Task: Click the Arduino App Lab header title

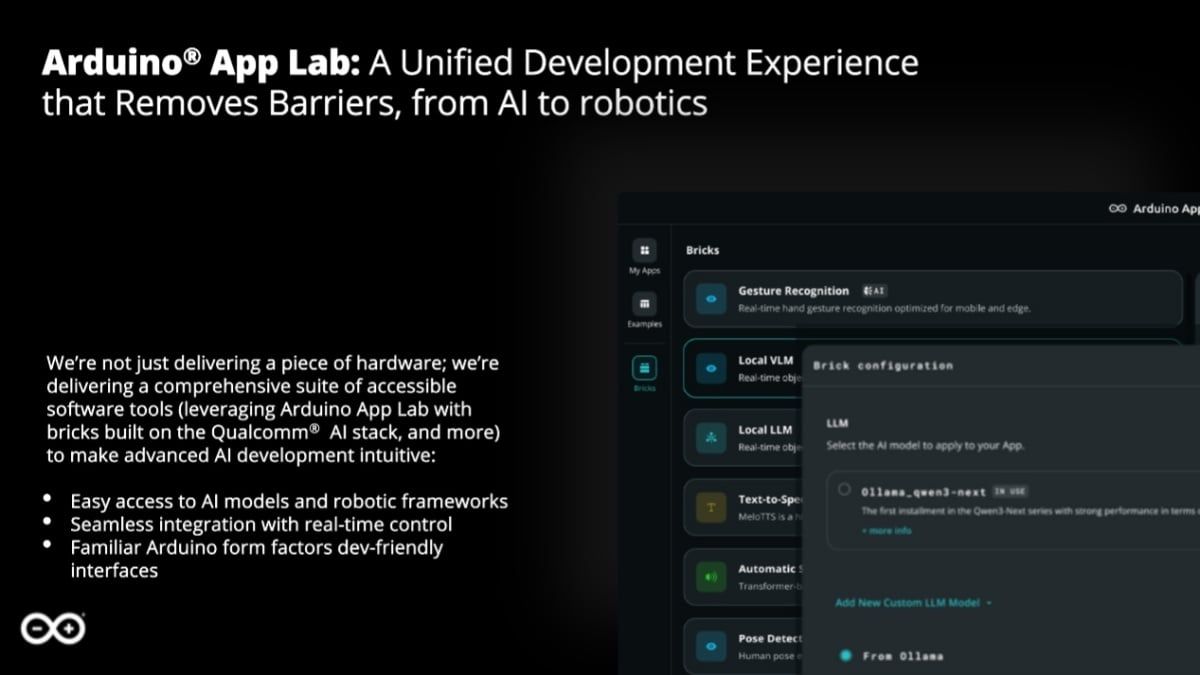Action: tap(1165, 209)
